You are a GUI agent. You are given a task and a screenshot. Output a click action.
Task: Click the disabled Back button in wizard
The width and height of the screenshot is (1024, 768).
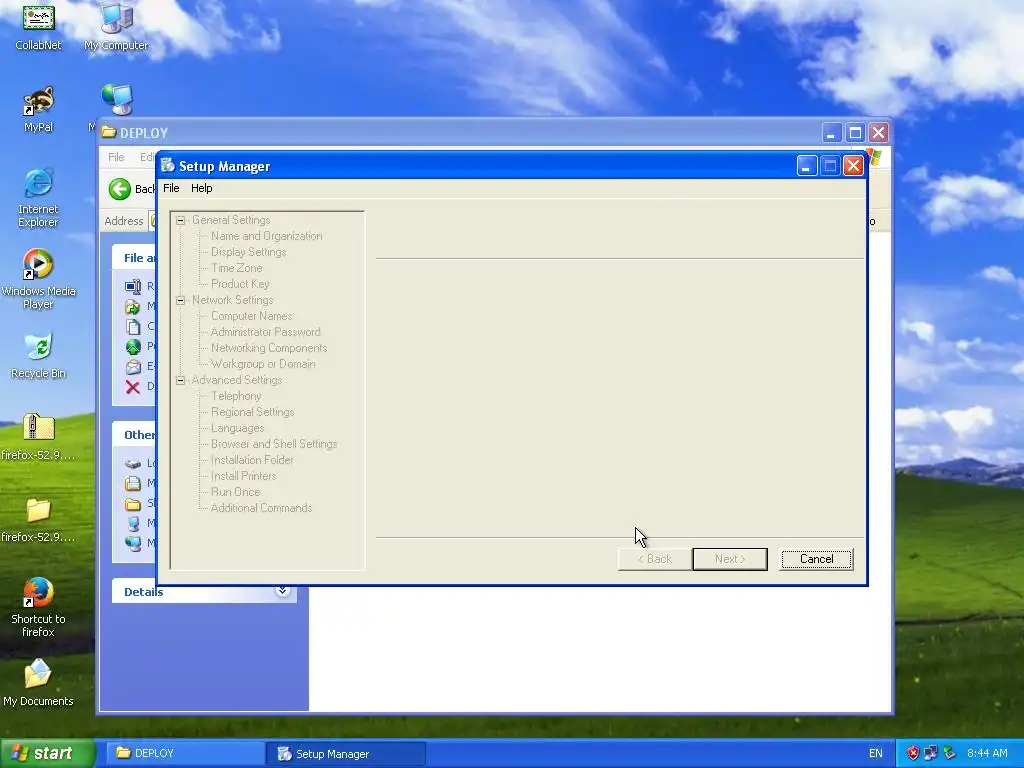pyautogui.click(x=655, y=559)
